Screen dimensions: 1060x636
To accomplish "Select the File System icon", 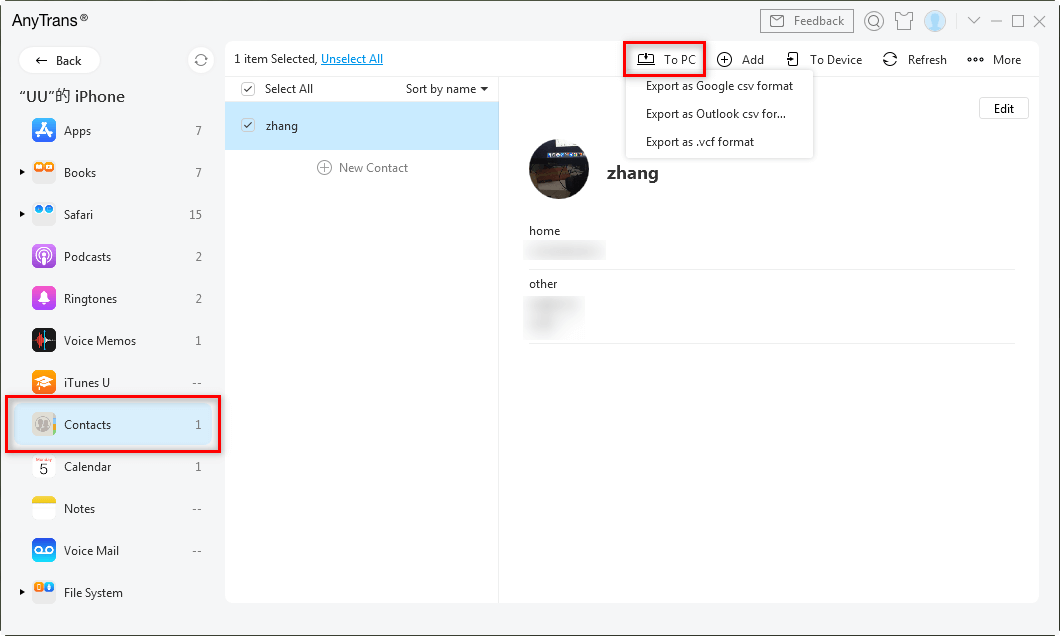I will pyautogui.click(x=44, y=592).
